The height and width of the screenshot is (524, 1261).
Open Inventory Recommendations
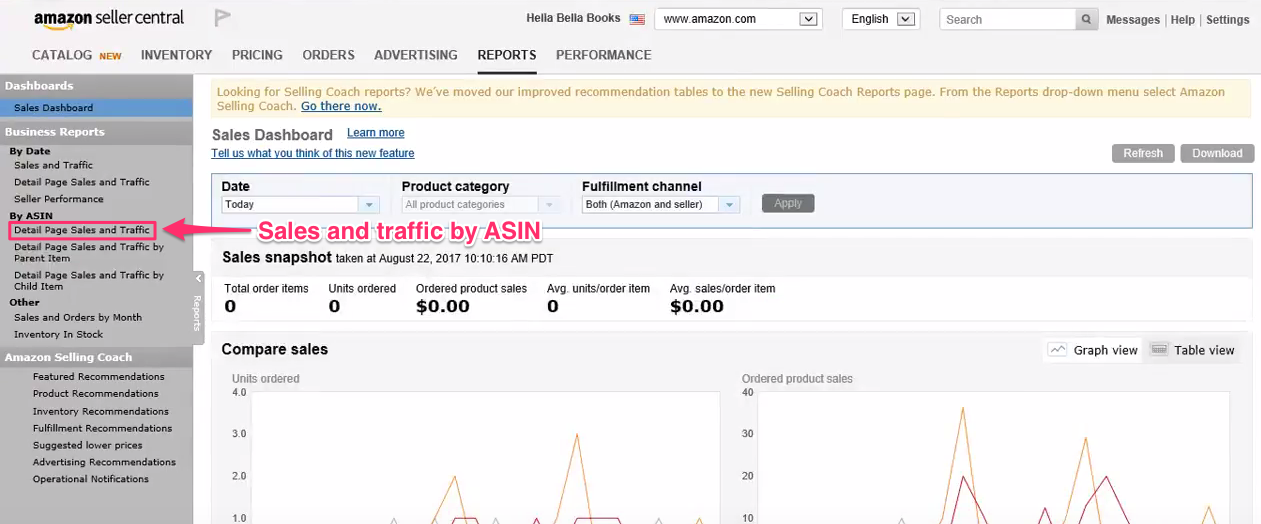click(x=101, y=411)
